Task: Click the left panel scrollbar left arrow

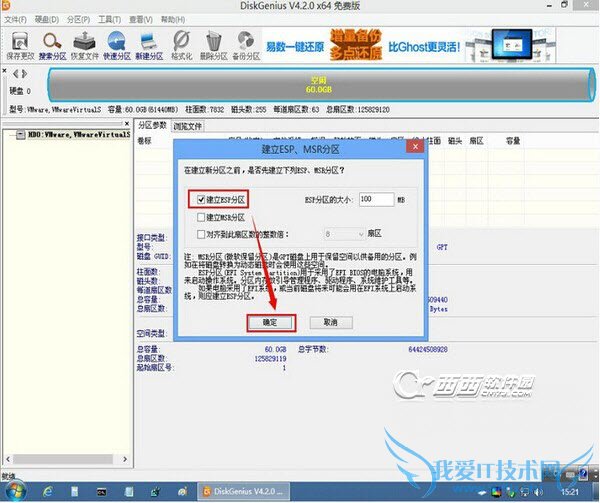Action: (x=8, y=459)
